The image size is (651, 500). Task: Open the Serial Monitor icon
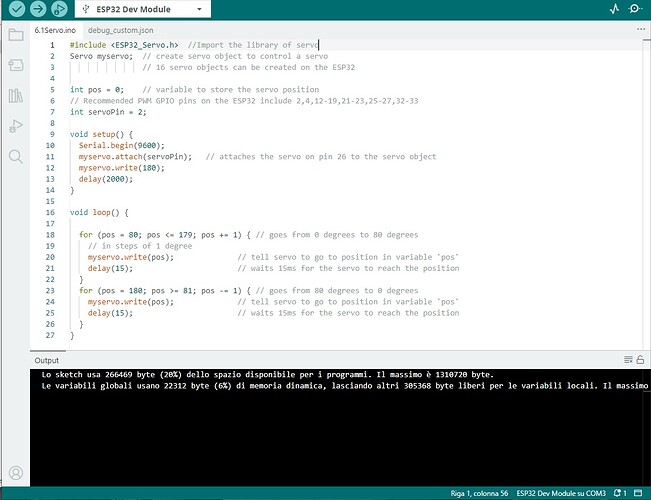click(x=635, y=9)
